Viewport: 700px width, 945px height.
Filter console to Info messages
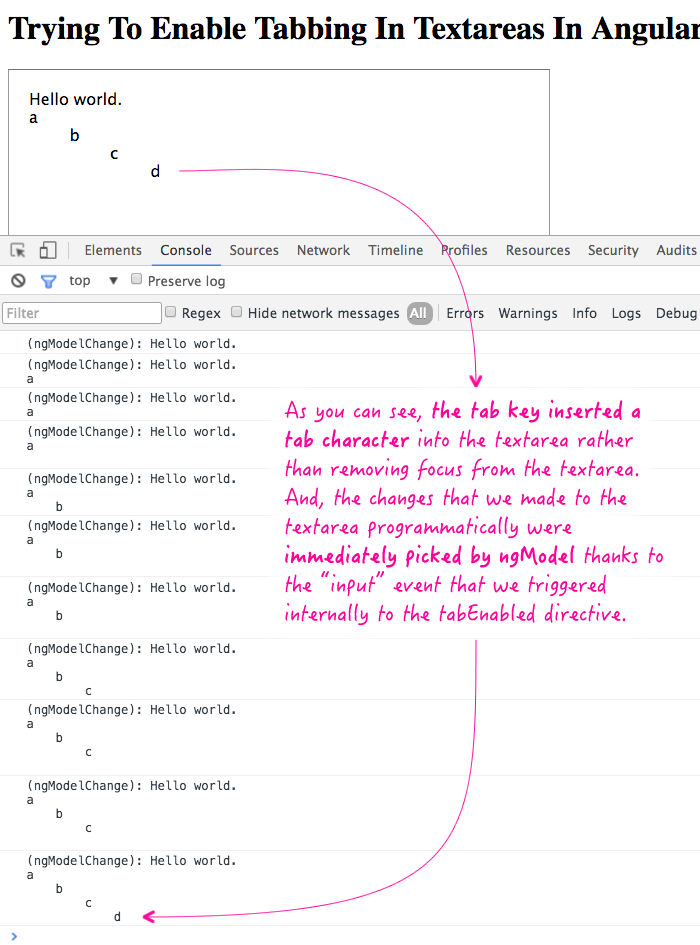584,313
